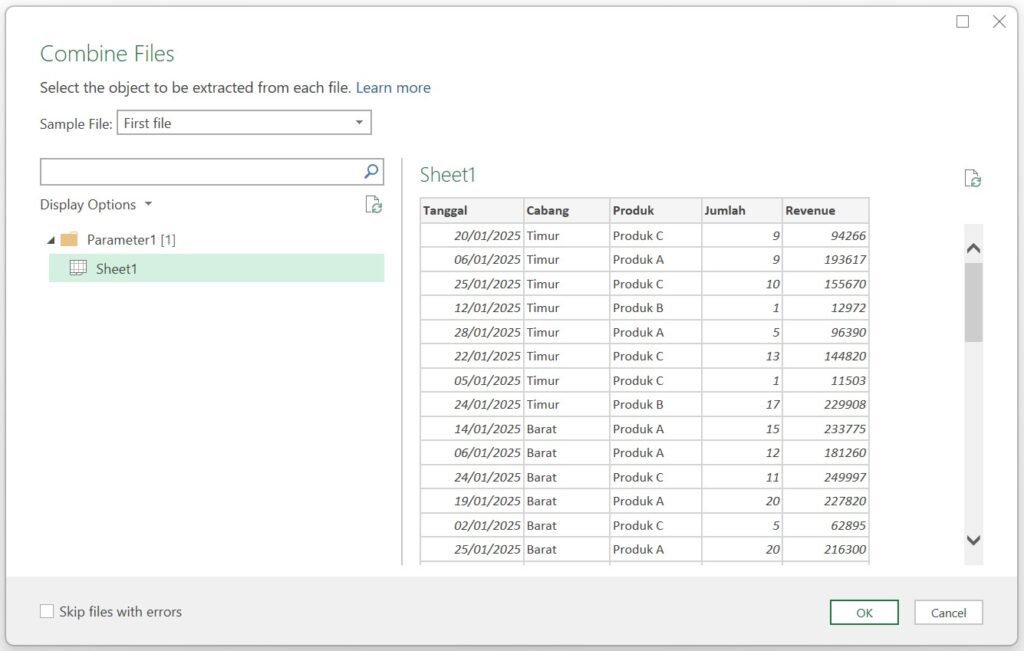The height and width of the screenshot is (651, 1024).
Task: Select Sheet1 in the navigator tree
Action: [216, 268]
